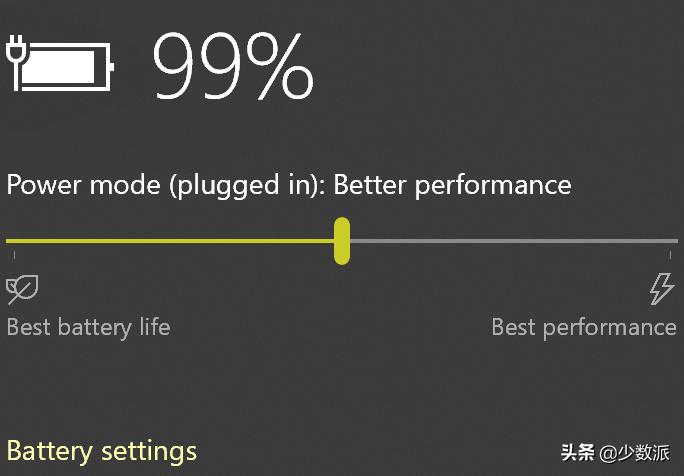Click the power mode slider thumb
The width and height of the screenshot is (684, 476).
pos(342,241)
